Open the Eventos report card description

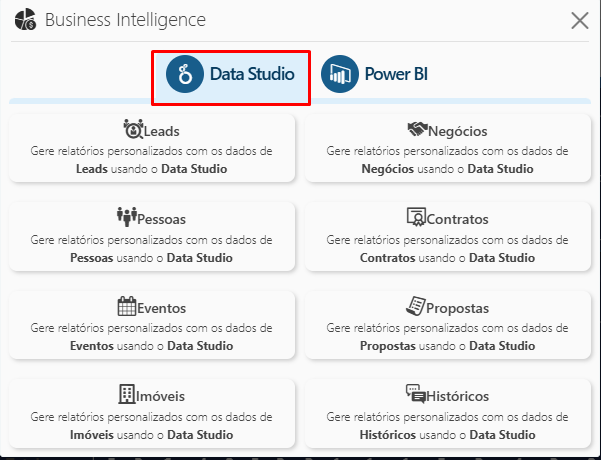tap(152, 337)
